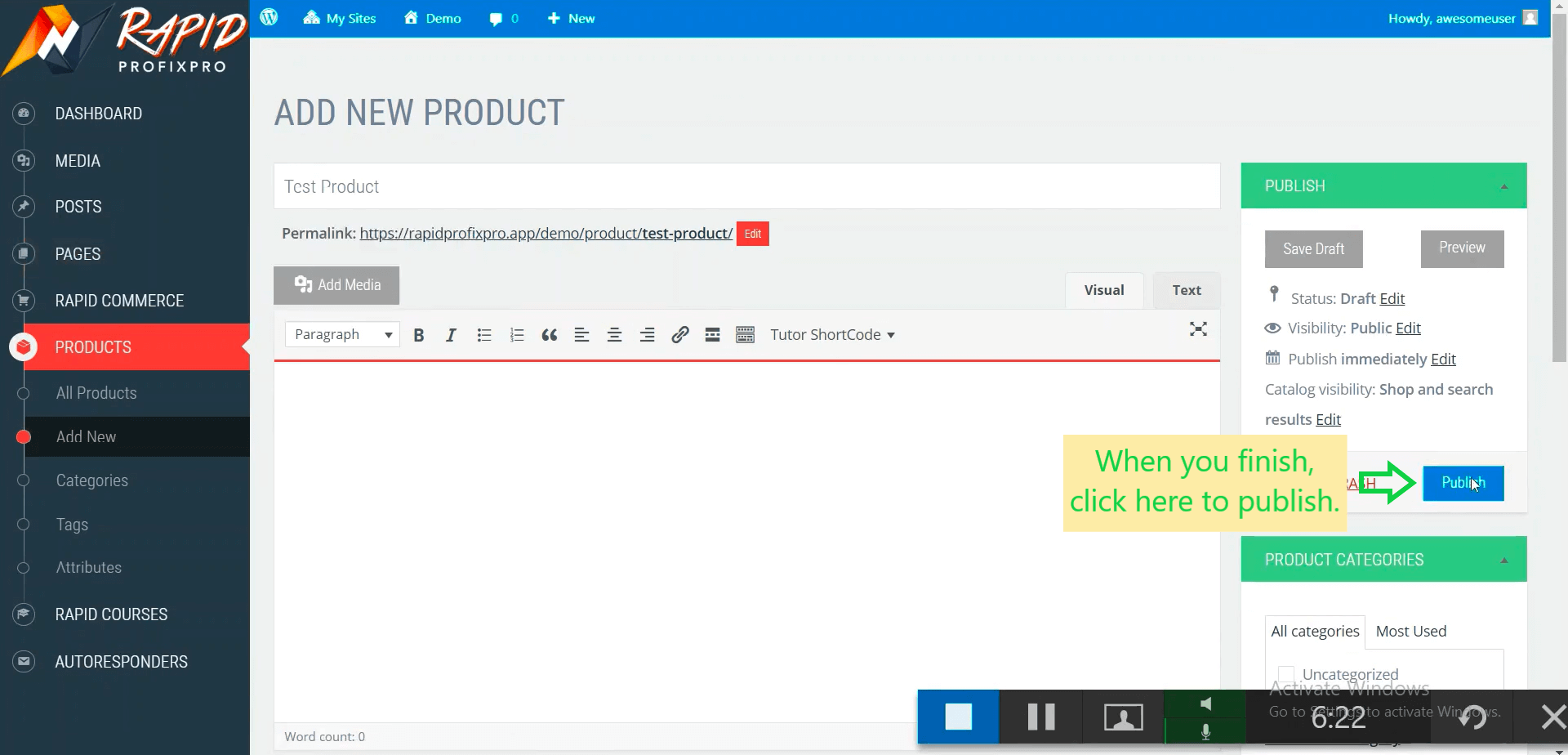Select the Most Used tab

click(x=1410, y=632)
